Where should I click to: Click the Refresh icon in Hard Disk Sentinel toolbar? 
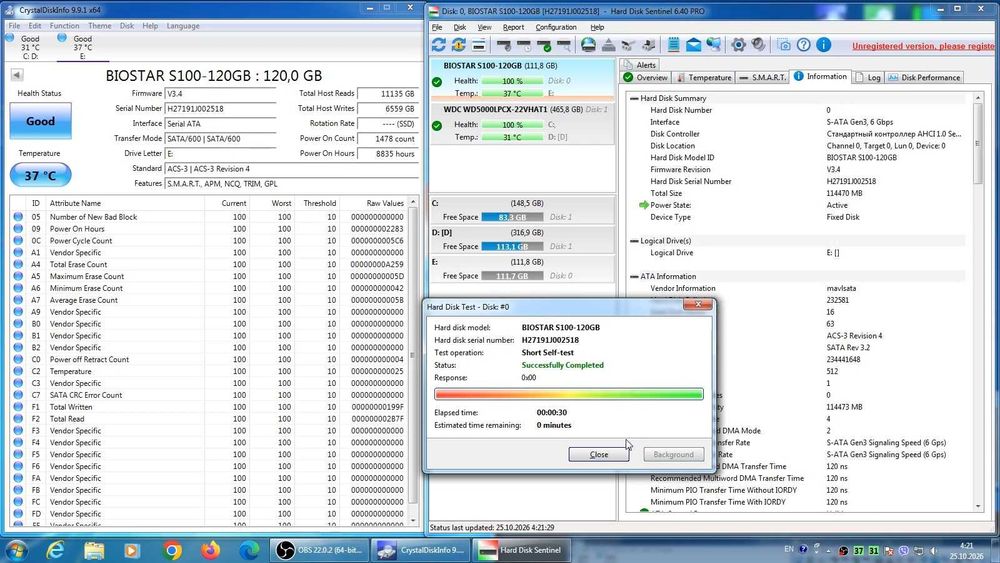(x=439, y=45)
